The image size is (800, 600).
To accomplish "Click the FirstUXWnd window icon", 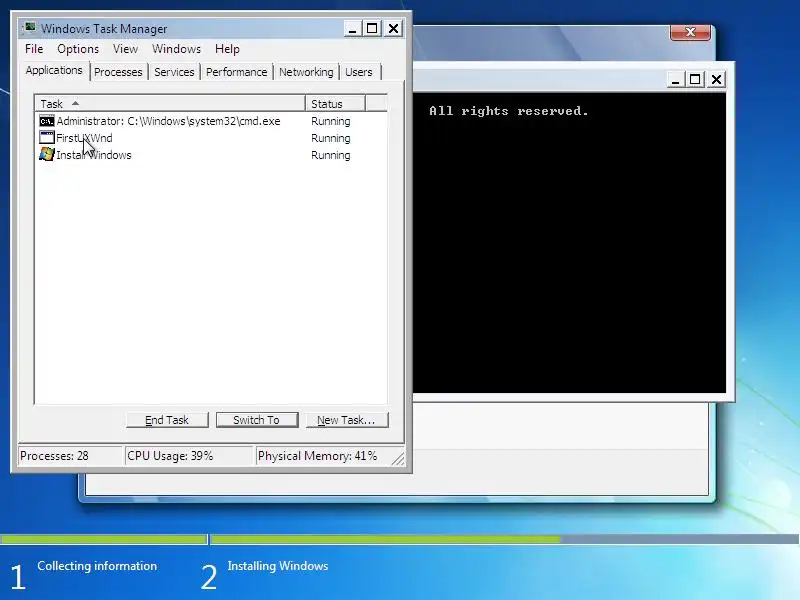I will [x=46, y=138].
